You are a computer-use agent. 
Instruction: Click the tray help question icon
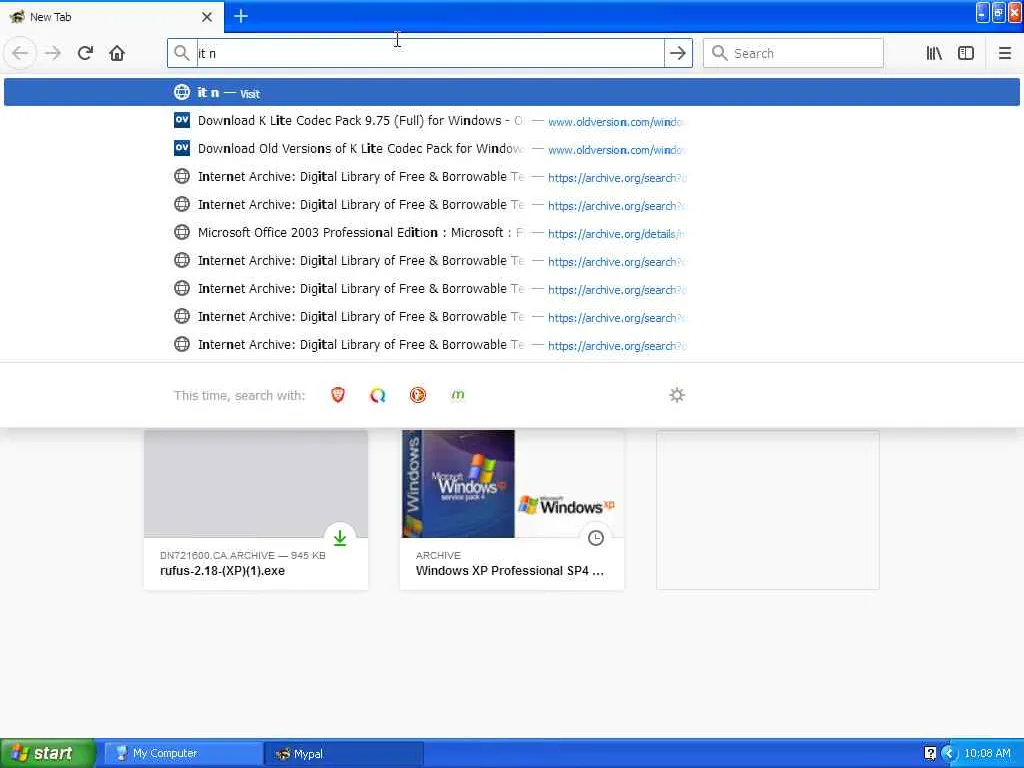[x=930, y=753]
